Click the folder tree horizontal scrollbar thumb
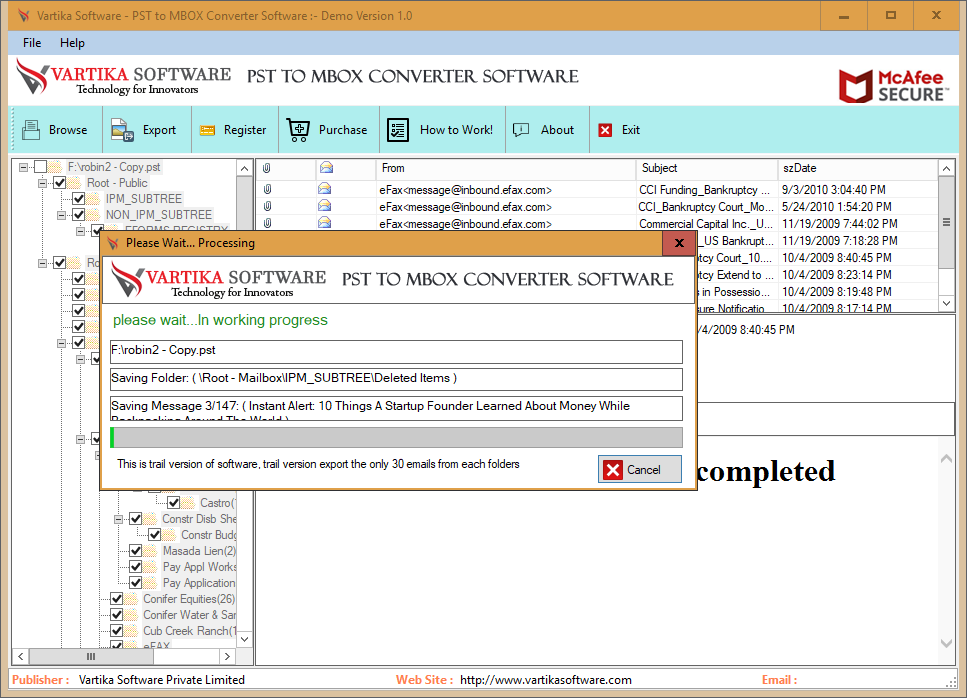Screen dimensions: 967x698 tap(91, 657)
